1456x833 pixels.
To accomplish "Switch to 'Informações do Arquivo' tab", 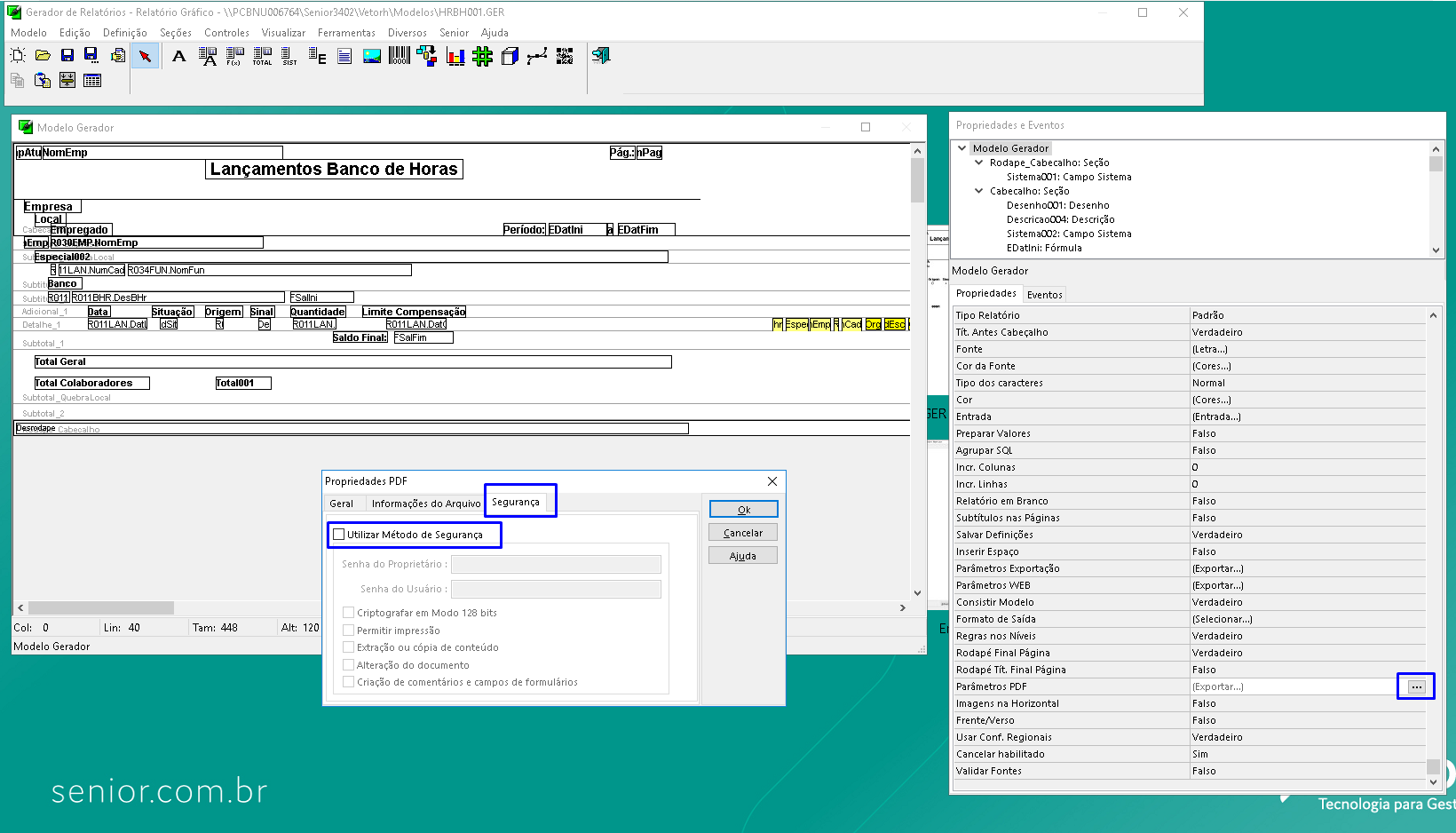I will pyautogui.click(x=425, y=504).
